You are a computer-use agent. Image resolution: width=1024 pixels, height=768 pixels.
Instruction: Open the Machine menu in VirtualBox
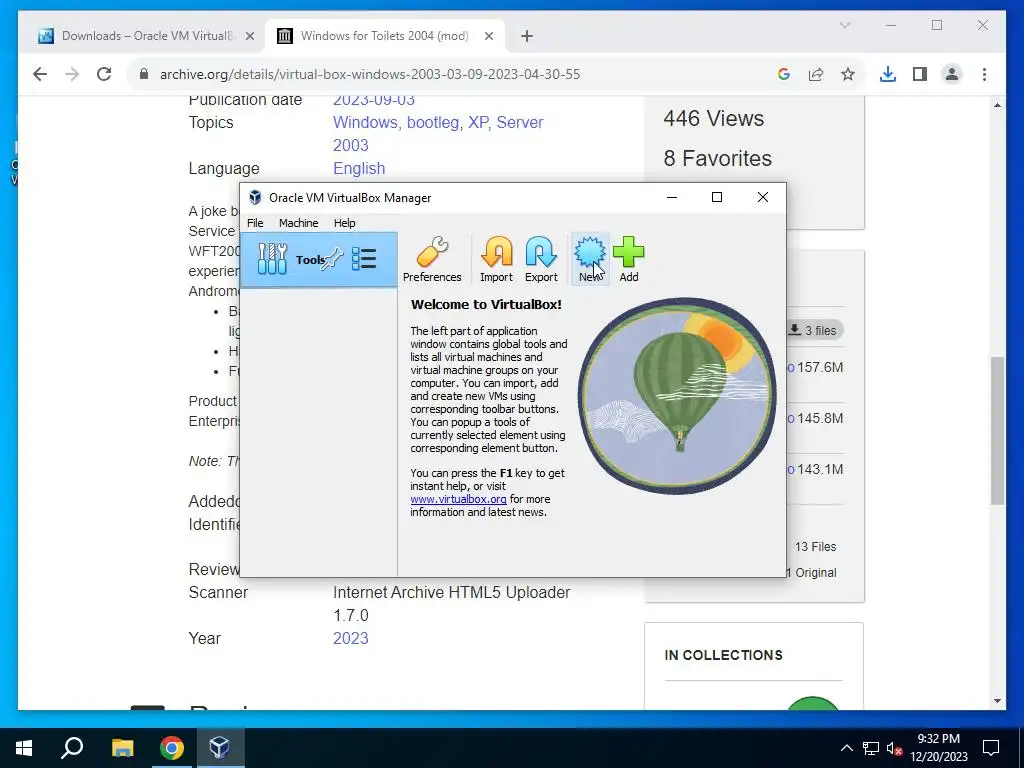(298, 223)
